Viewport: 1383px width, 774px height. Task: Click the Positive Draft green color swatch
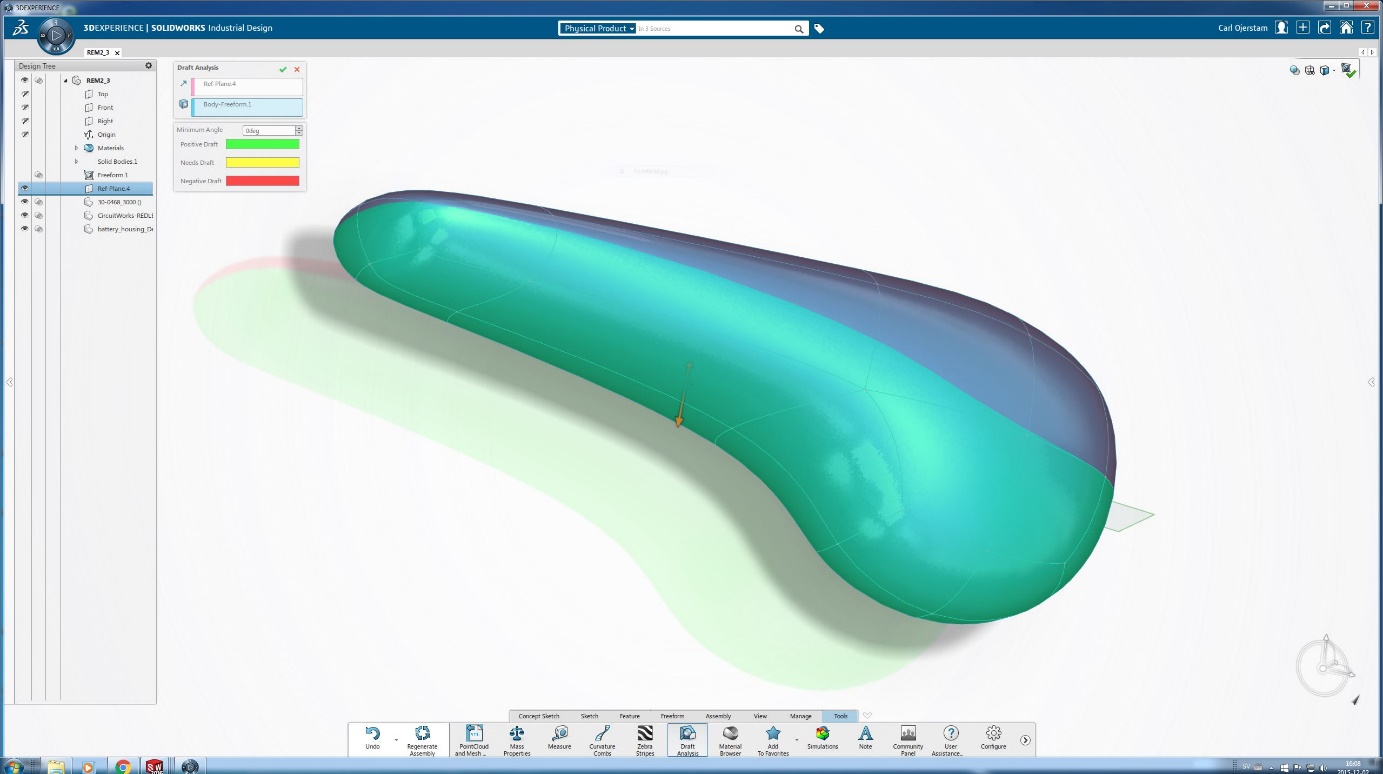tap(263, 144)
